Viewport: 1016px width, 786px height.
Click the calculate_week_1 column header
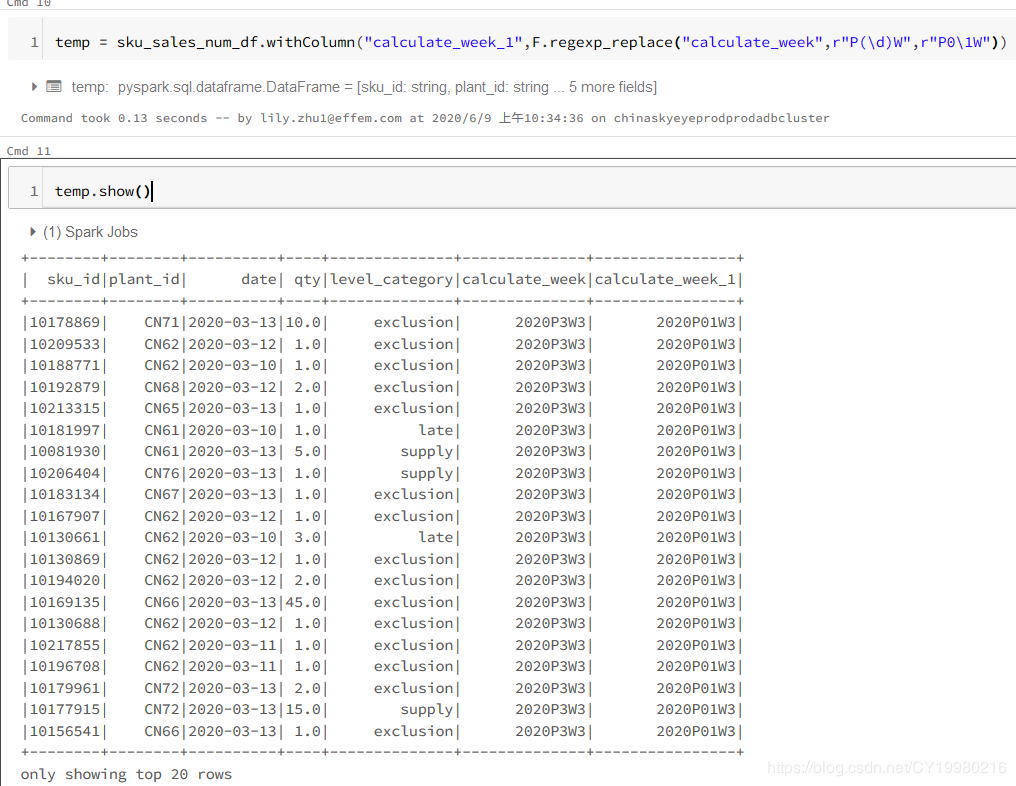665,279
